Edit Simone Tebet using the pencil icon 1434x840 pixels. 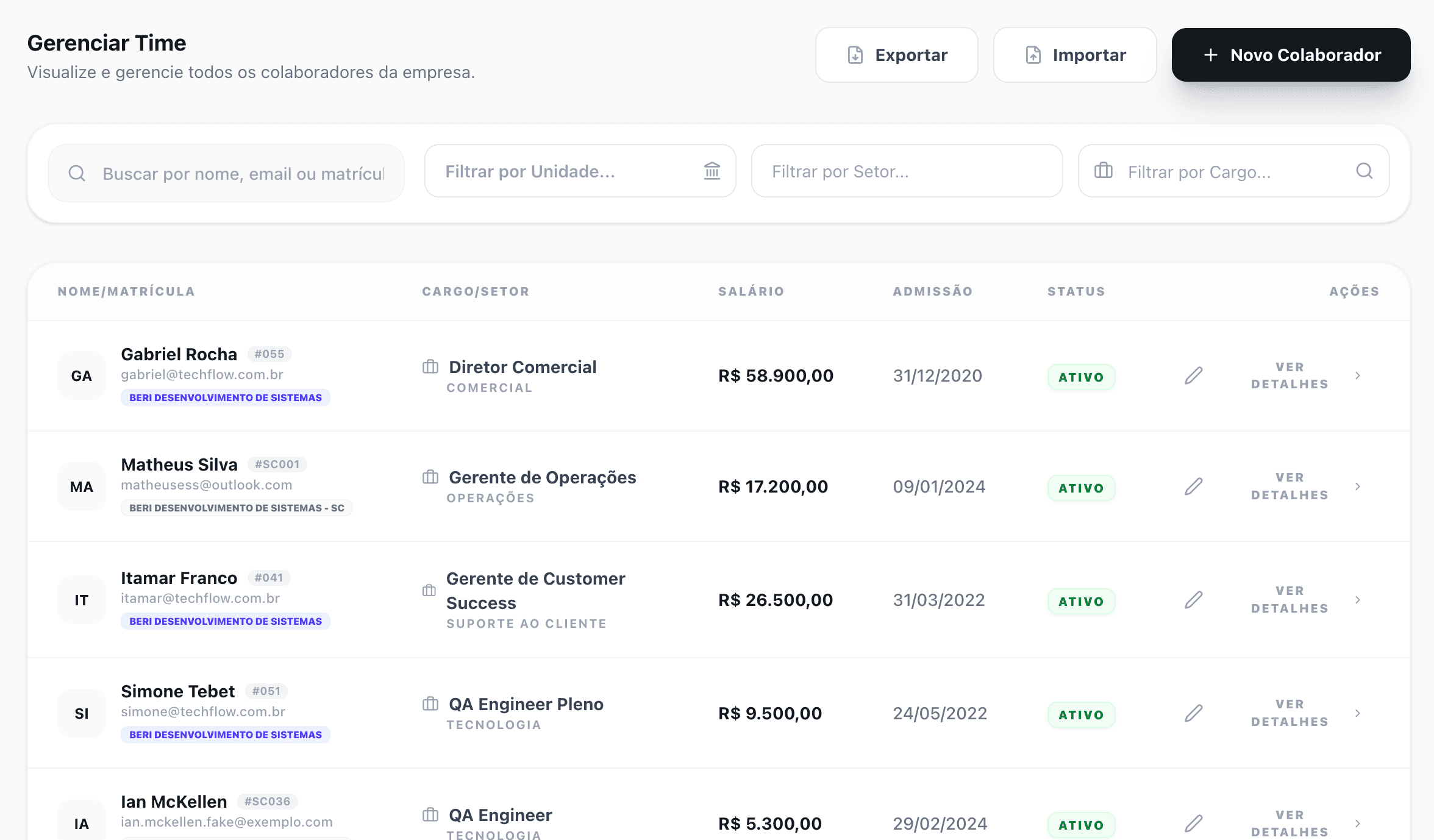(1194, 713)
